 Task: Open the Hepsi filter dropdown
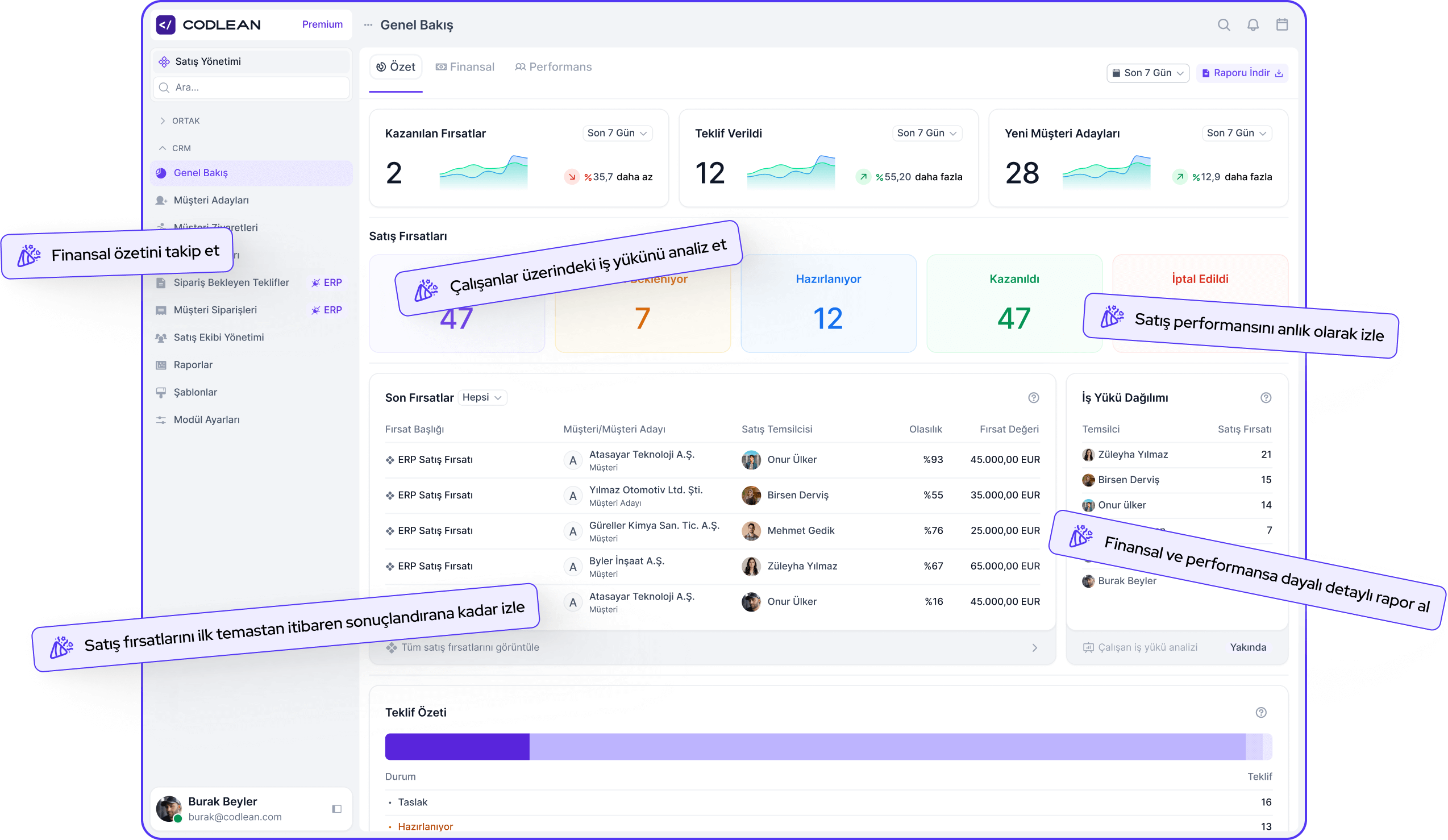pos(482,398)
